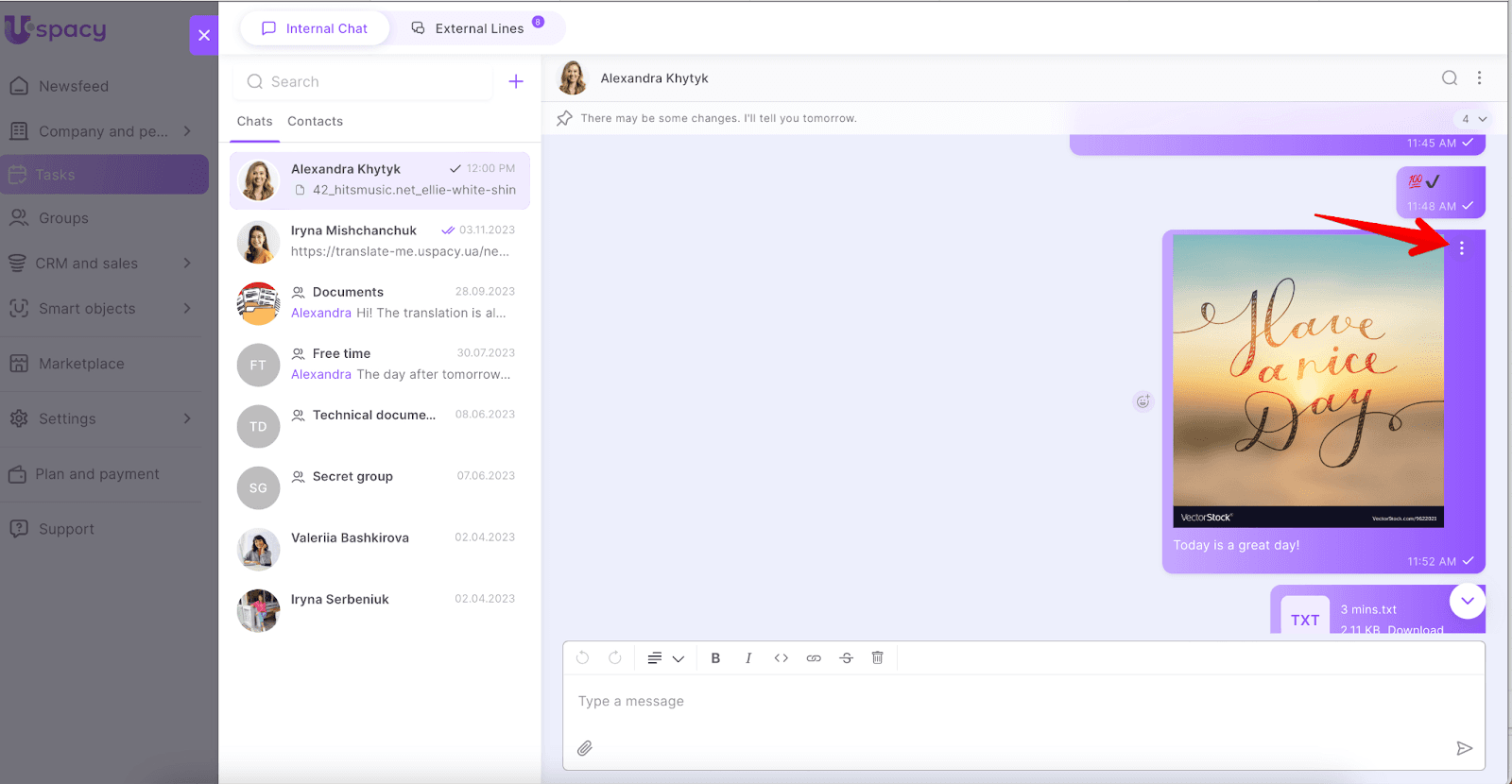The image size is (1512, 784).
Task: Download the 3 mins.txt file
Action: (x=1415, y=629)
